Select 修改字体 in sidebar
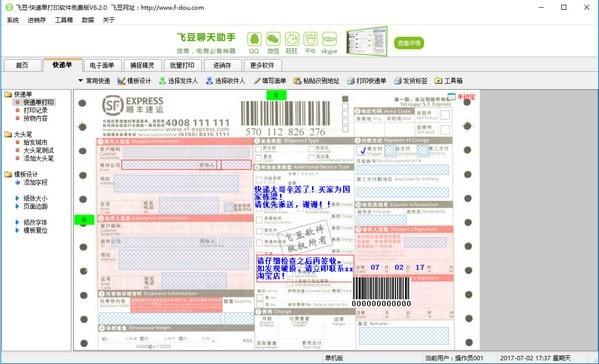This screenshot has width=599, height=364. pos(35,222)
